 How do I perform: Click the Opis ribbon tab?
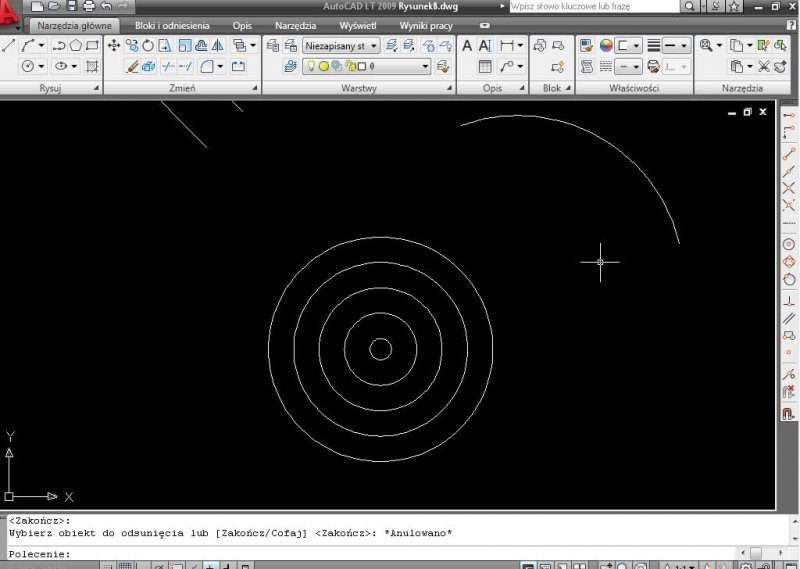coord(242,25)
